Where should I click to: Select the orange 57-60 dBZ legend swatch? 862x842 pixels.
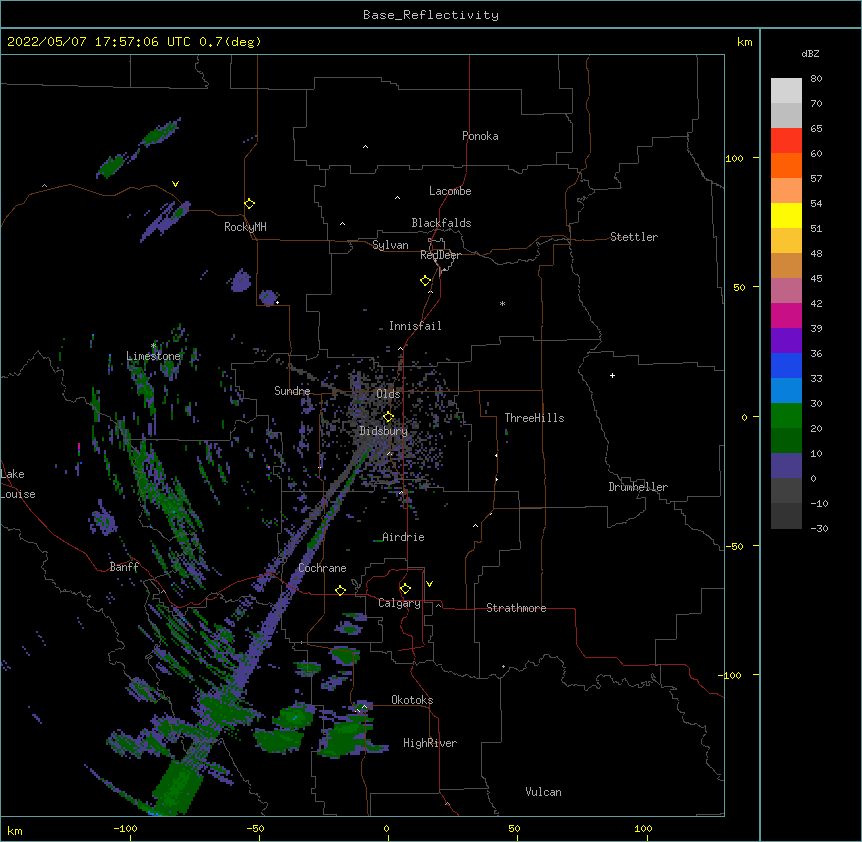pos(786,165)
